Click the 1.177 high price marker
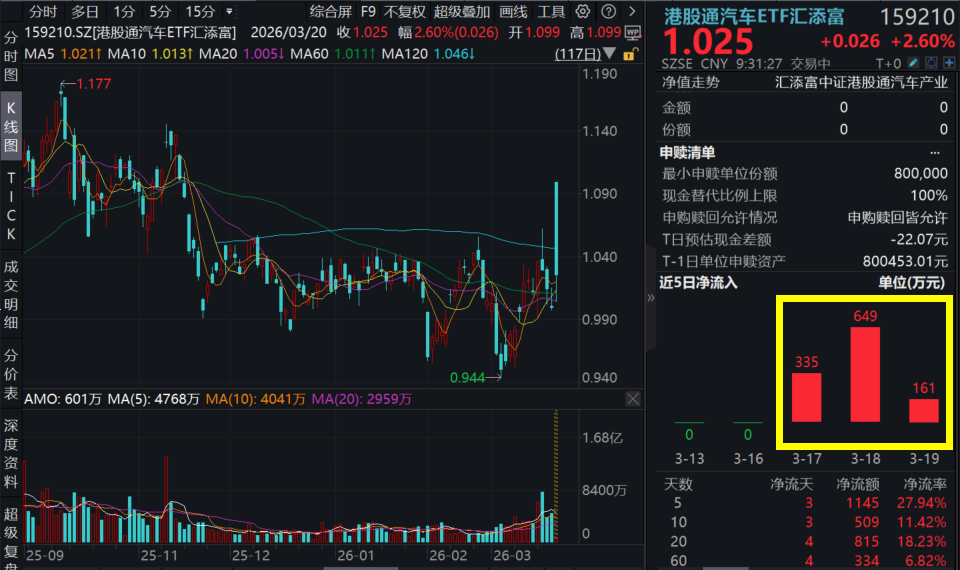Viewport: 960px width, 570px height. click(x=94, y=84)
